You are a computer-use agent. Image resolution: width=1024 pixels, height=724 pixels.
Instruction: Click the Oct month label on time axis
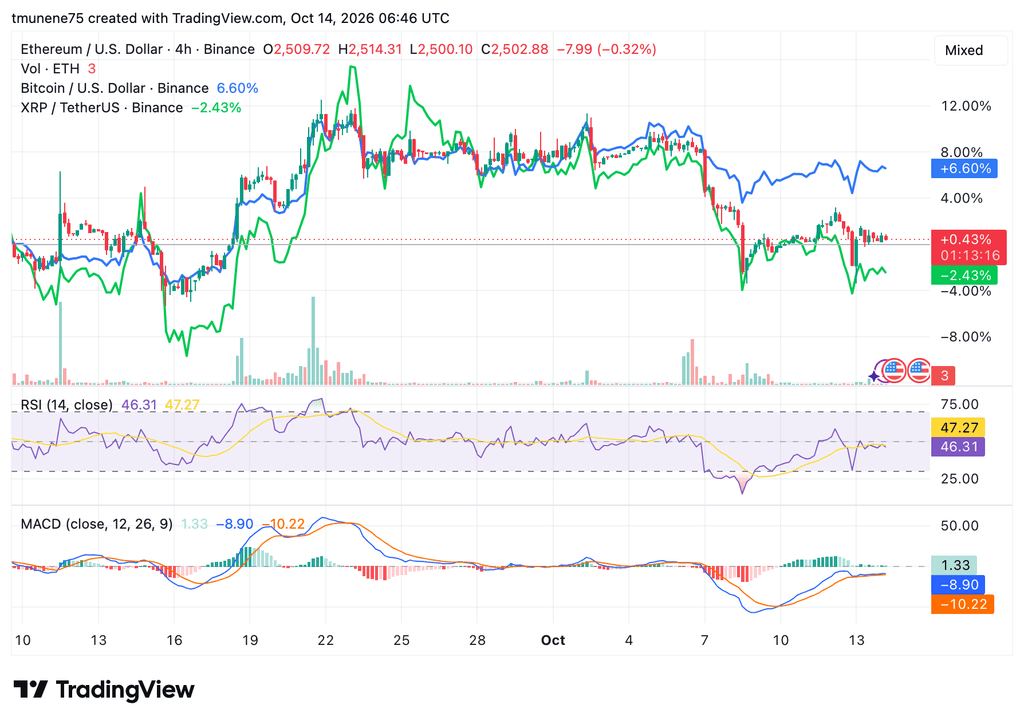[553, 640]
